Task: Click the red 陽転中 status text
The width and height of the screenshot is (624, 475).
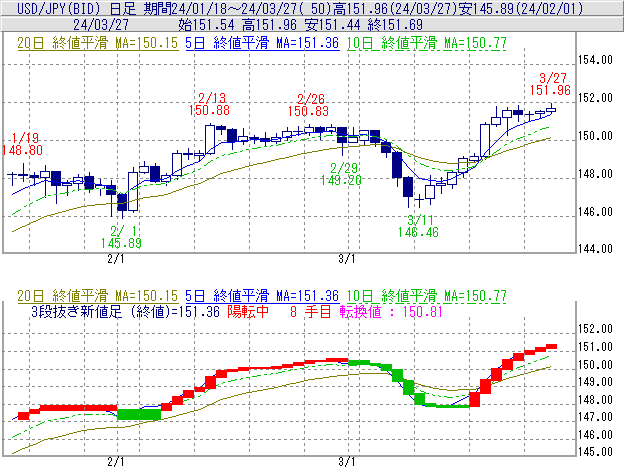Action: pyautogui.click(x=248, y=311)
